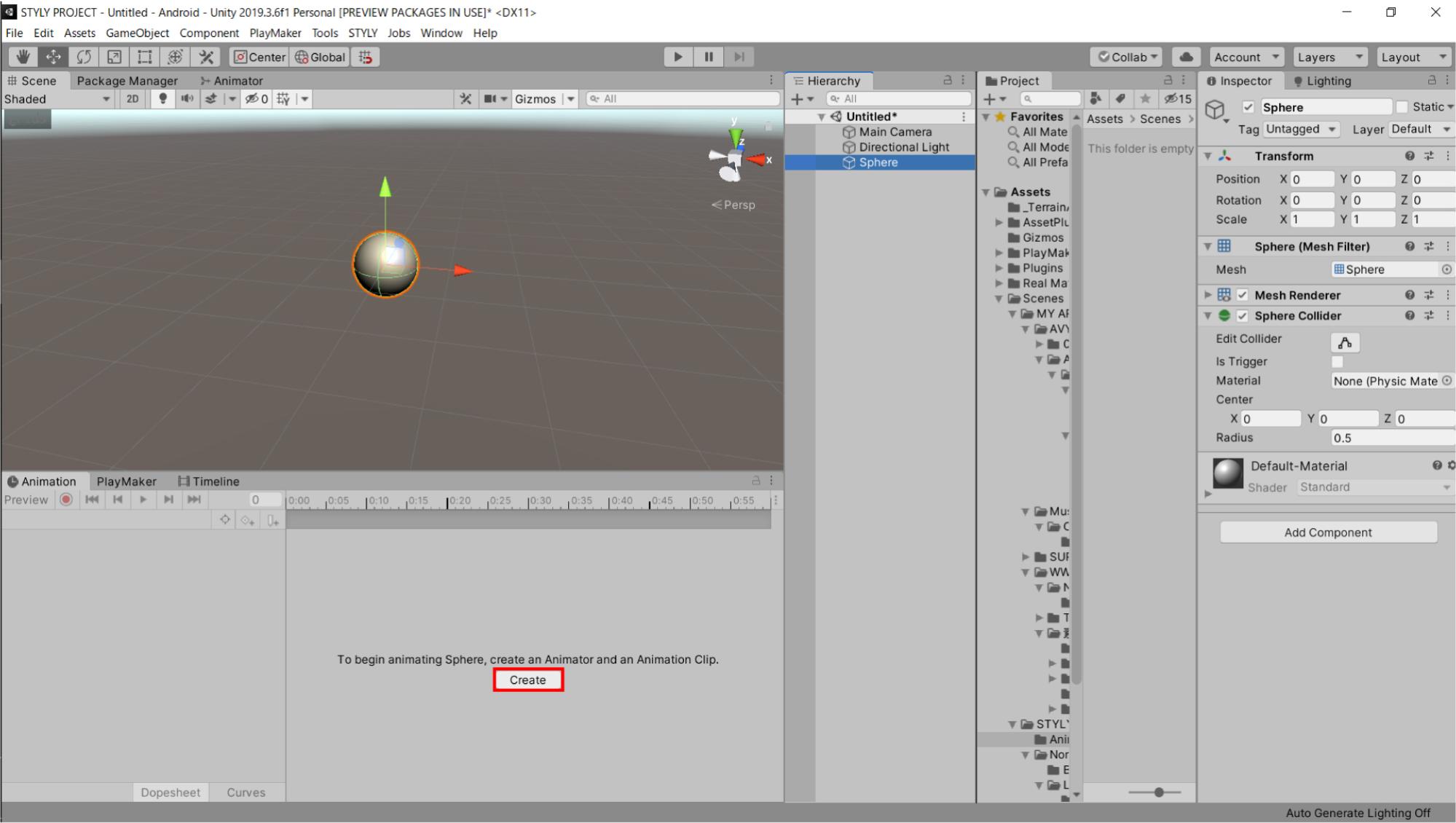Image resolution: width=1456 pixels, height=823 pixels.
Task: Expand the Mesh Renderer component
Action: [1208, 295]
